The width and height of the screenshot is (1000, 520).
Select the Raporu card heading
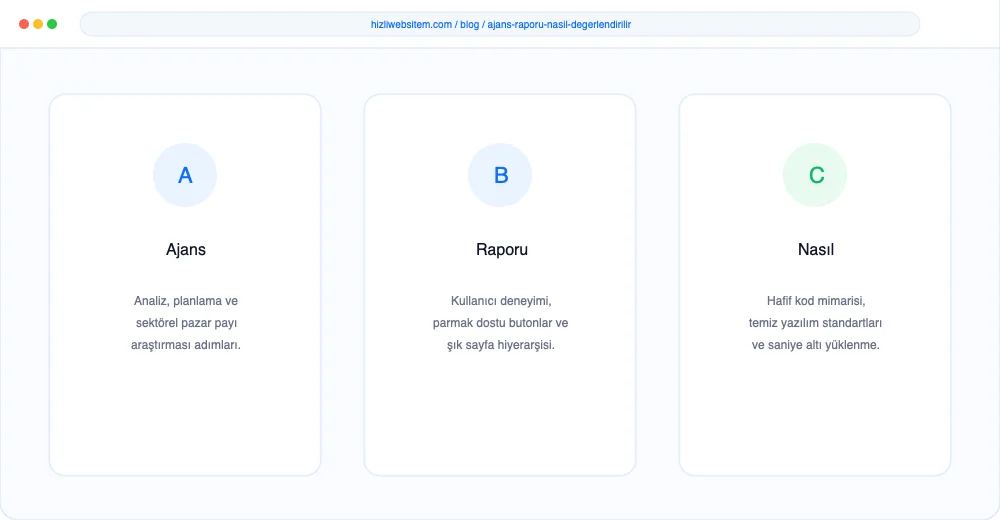coord(502,249)
